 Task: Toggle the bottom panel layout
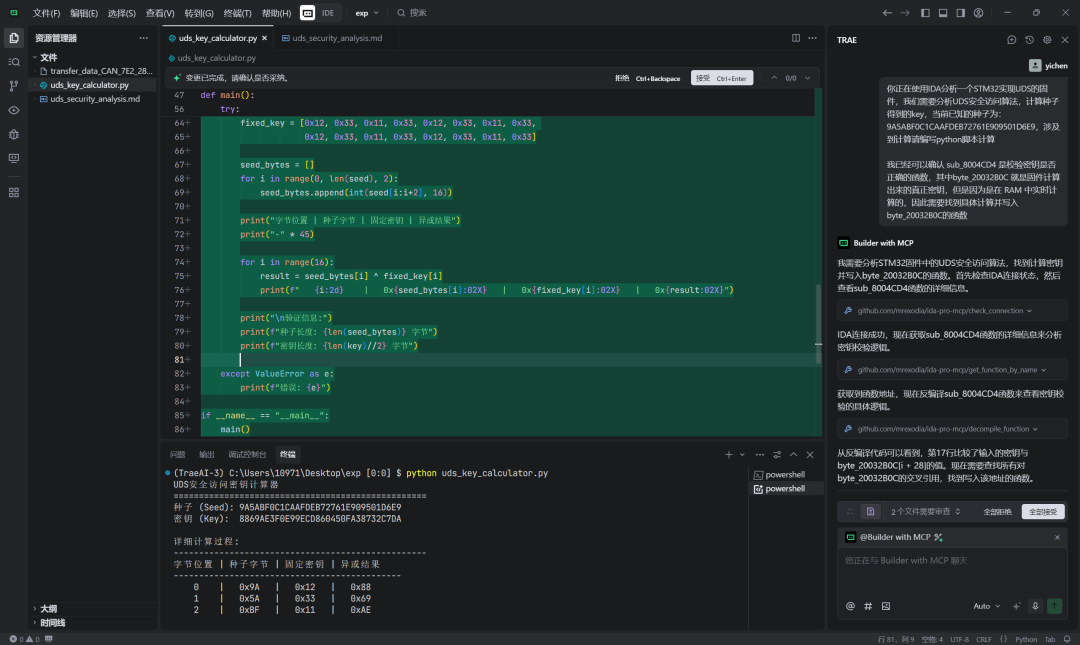[x=942, y=13]
